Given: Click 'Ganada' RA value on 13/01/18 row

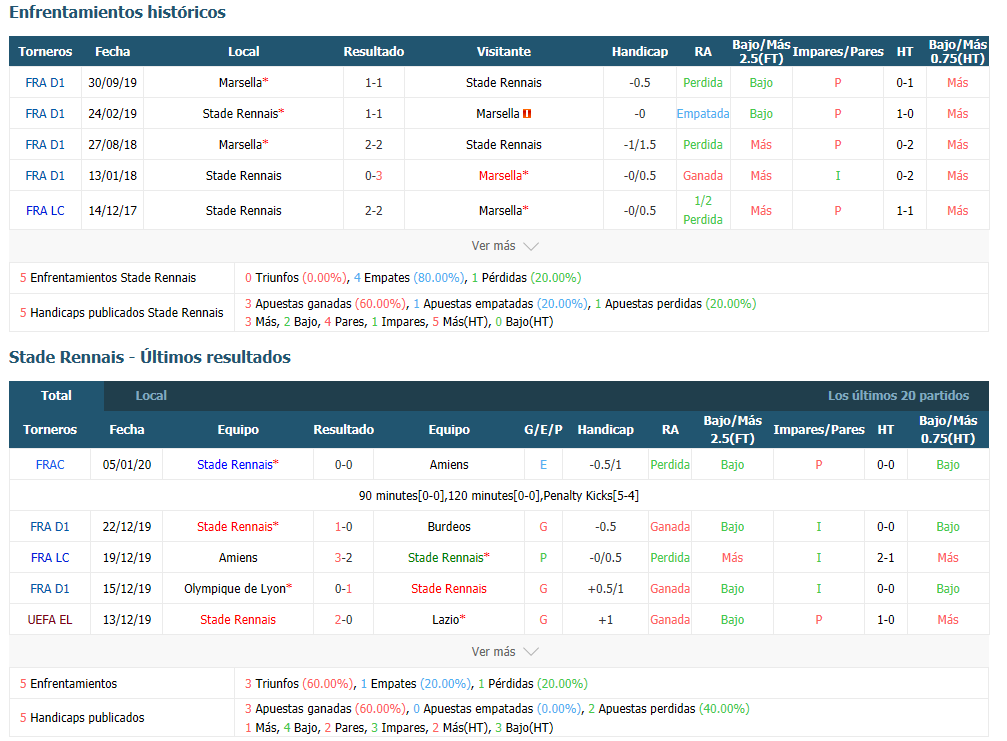Looking at the screenshot, I should (x=703, y=175).
